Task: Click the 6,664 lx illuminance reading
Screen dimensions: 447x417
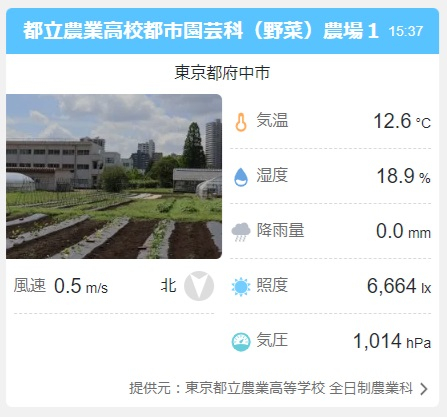Action: coord(399,286)
